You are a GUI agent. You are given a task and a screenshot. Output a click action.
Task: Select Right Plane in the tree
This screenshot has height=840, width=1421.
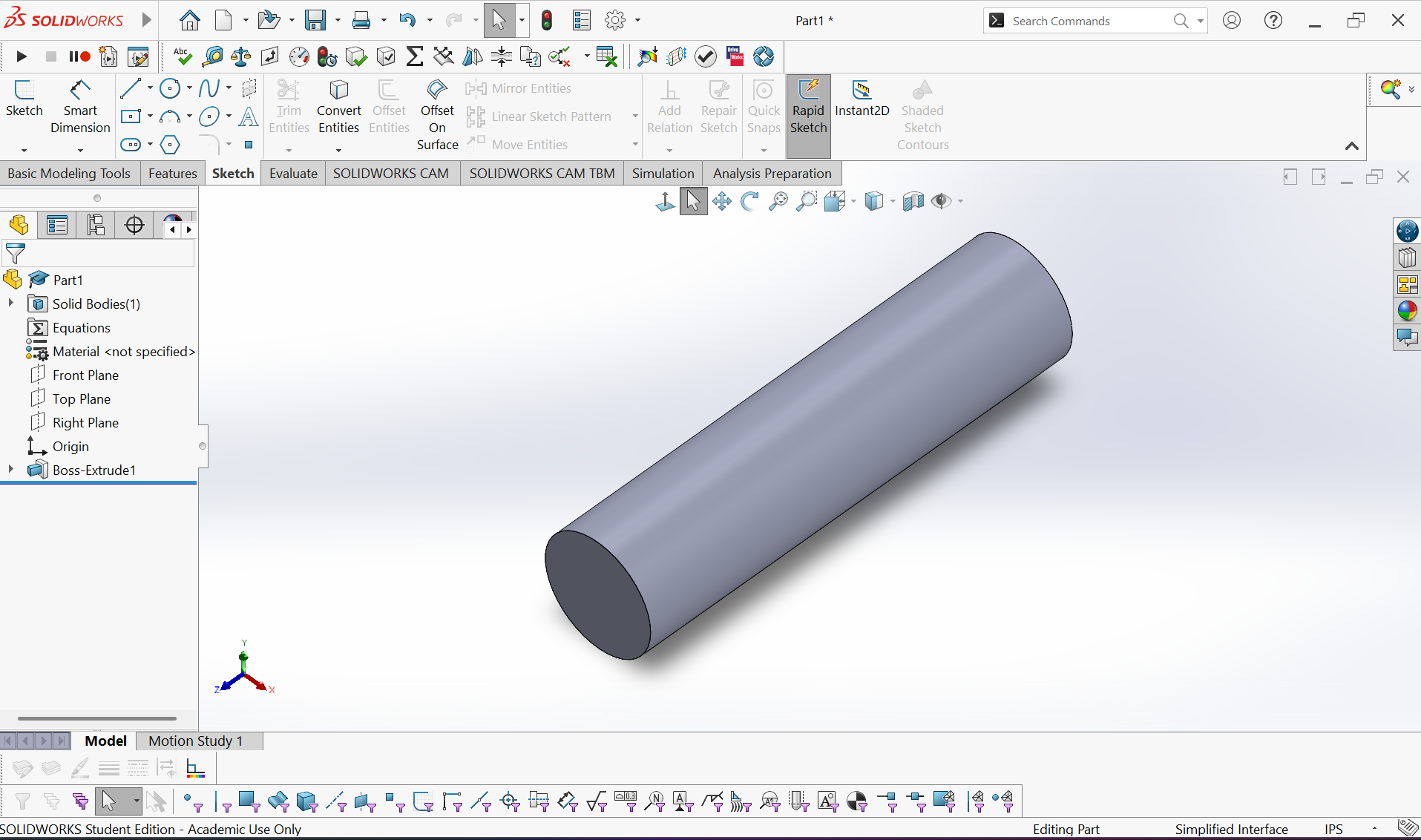tap(85, 422)
